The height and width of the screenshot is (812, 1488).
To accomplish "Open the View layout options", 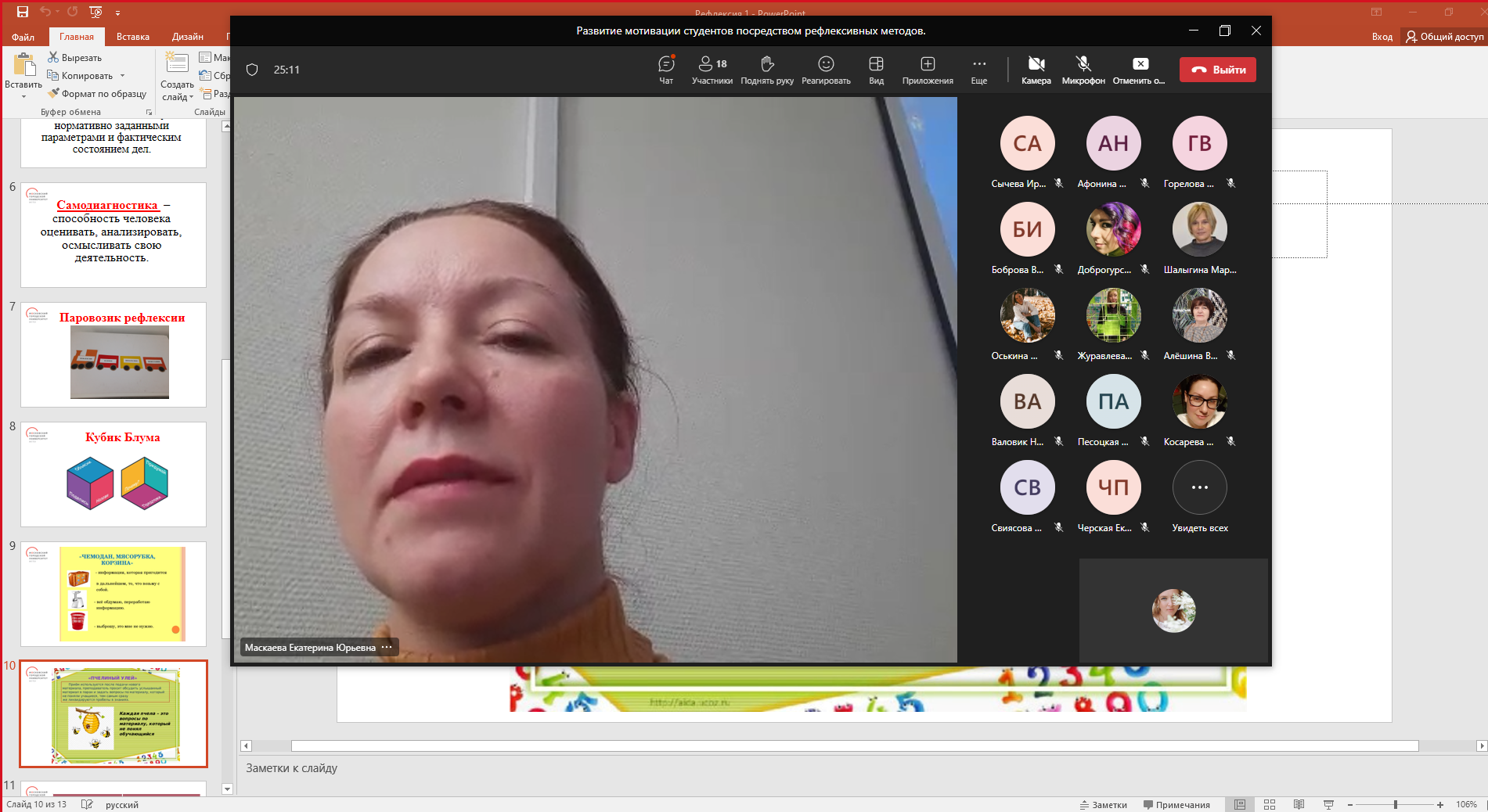I will click(x=876, y=70).
